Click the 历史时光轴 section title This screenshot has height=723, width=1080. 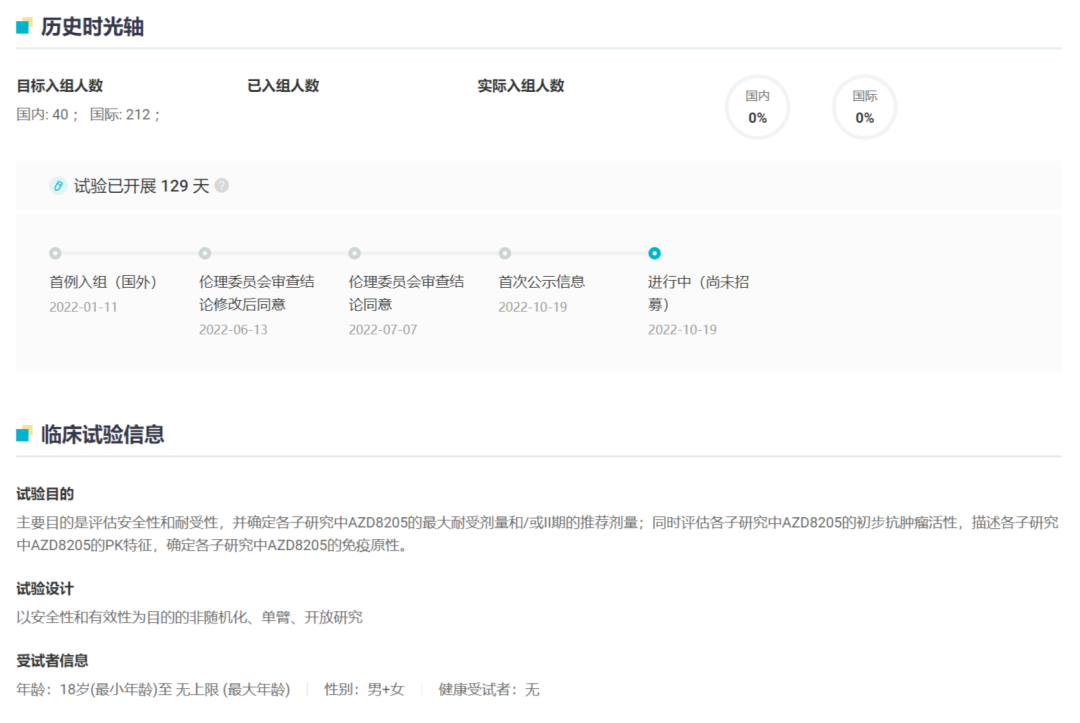coord(92,27)
